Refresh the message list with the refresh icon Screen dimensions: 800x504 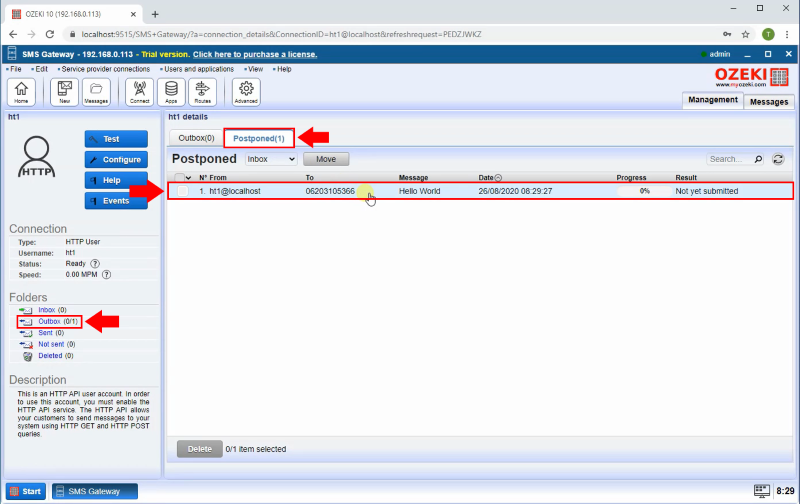pos(777,159)
